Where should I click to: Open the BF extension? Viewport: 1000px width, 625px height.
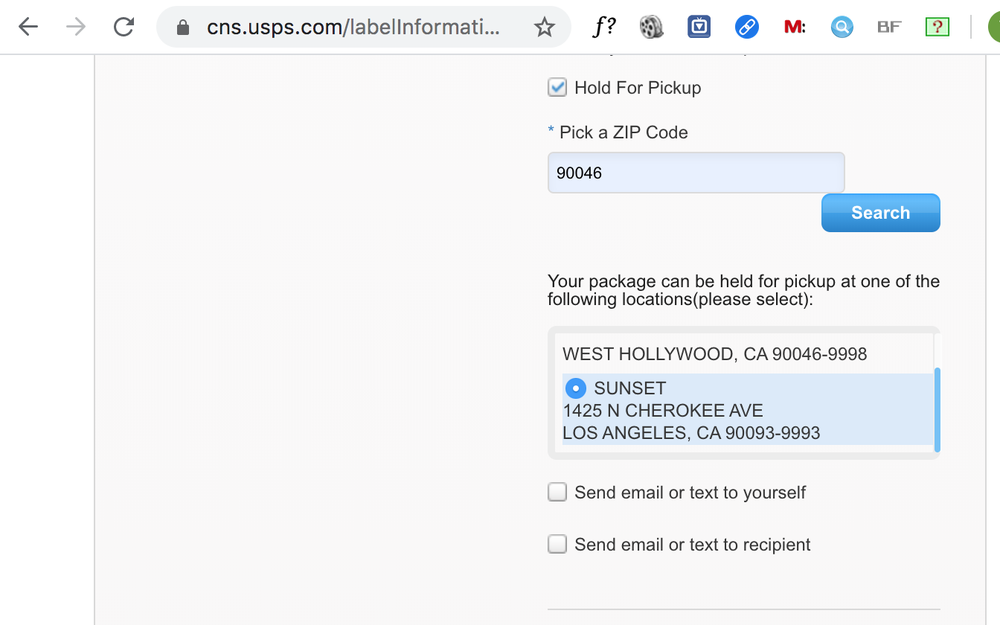pos(889,27)
